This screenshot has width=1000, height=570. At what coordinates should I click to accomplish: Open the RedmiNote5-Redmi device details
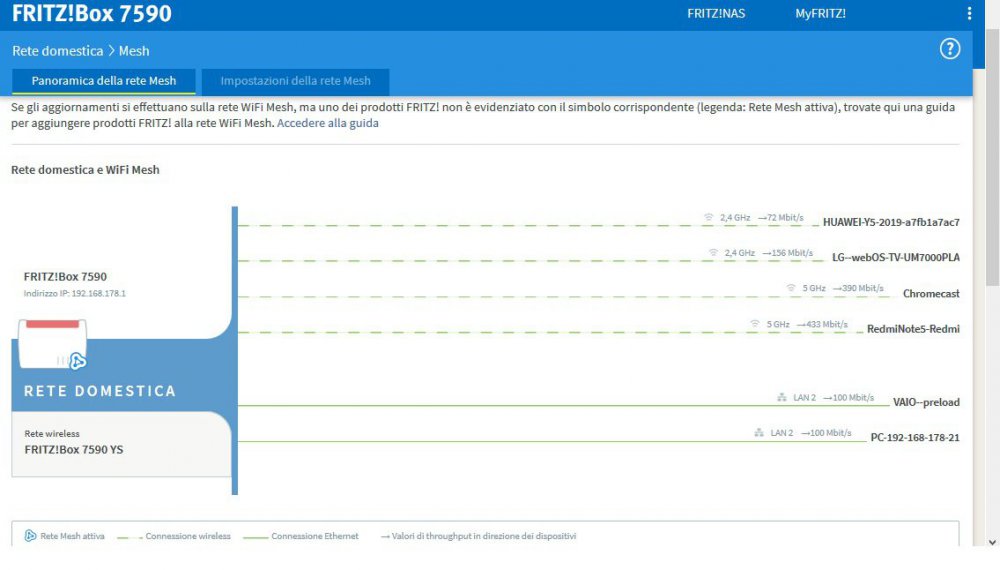[x=912, y=329]
